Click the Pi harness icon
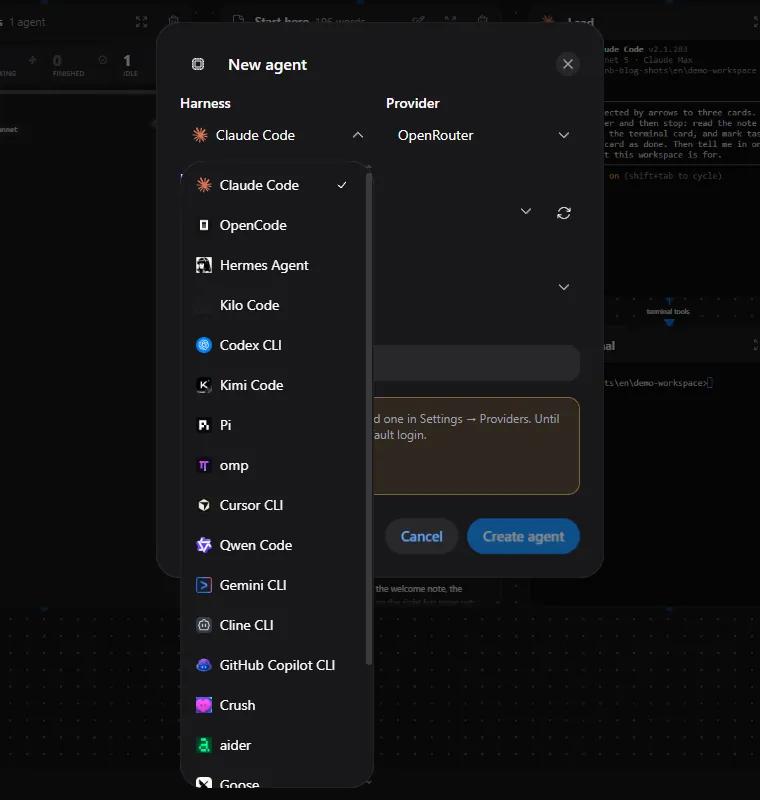Viewport: 760px width, 800px height. point(204,425)
